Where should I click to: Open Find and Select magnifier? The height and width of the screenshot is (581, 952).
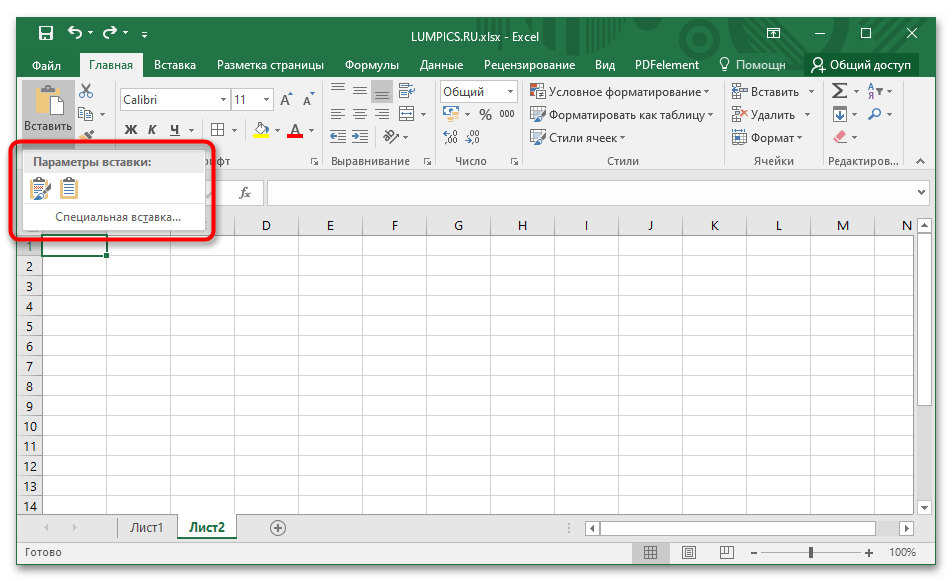pos(875,114)
